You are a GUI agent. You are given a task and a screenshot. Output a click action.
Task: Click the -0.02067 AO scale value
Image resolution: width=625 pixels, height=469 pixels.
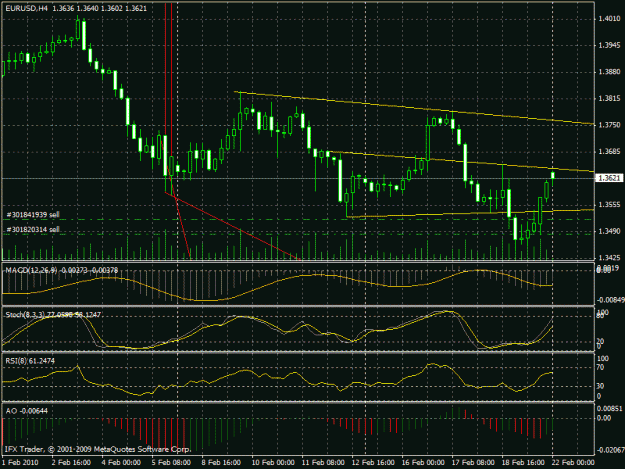click(x=610, y=450)
